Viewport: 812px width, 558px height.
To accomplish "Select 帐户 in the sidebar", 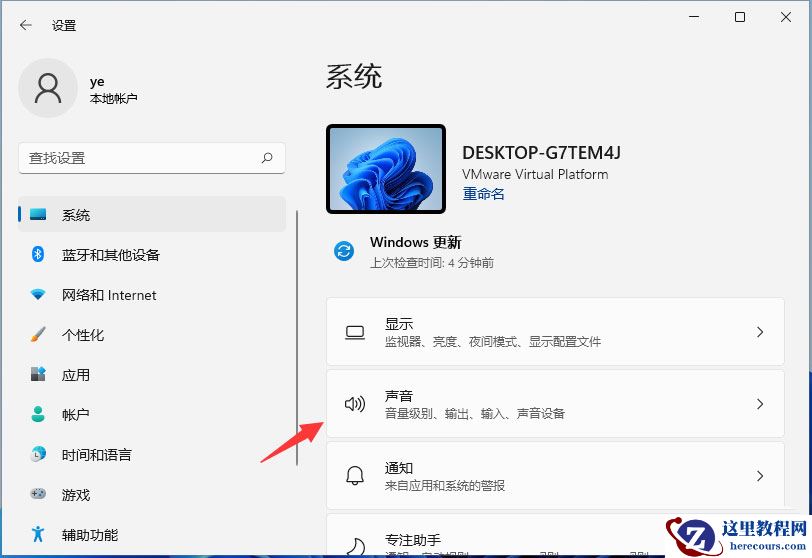I will point(152,414).
